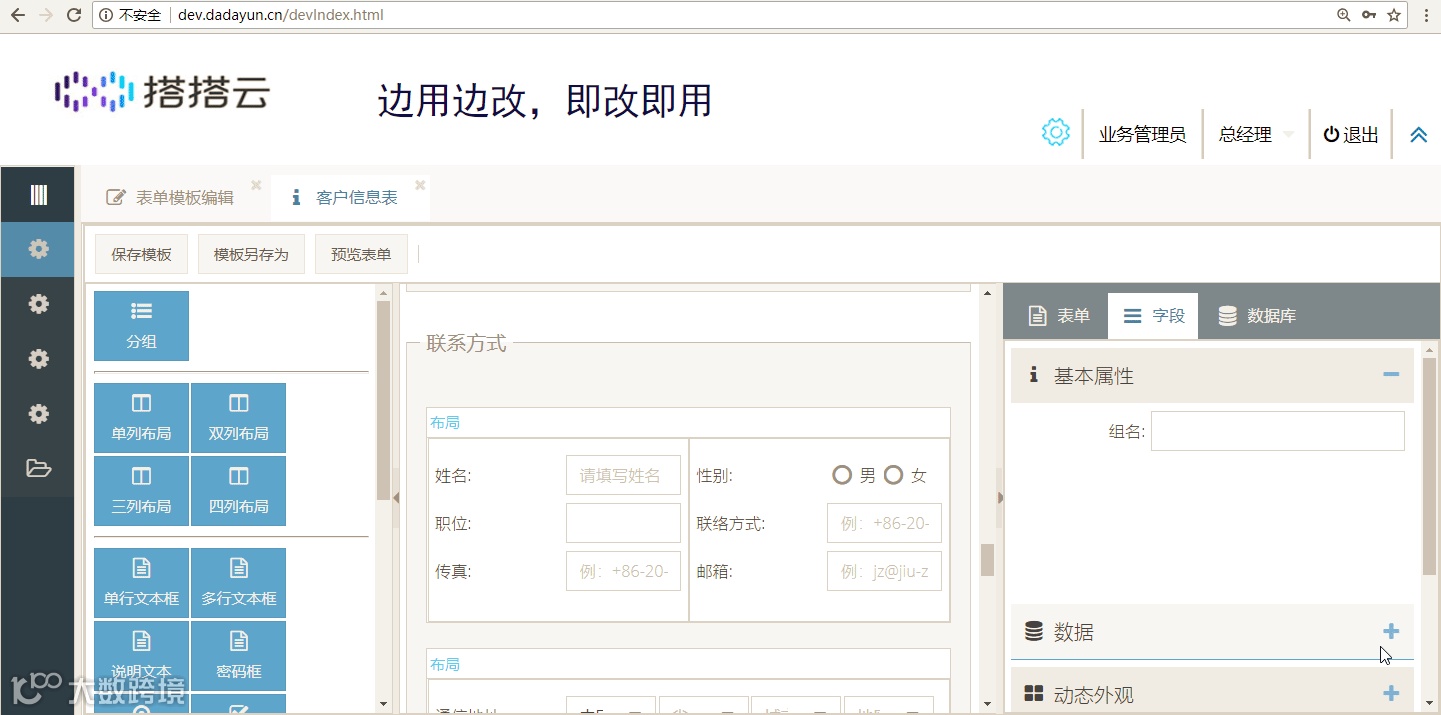Click the 姓名 input field
The image size is (1441, 715).
pyautogui.click(x=623, y=475)
